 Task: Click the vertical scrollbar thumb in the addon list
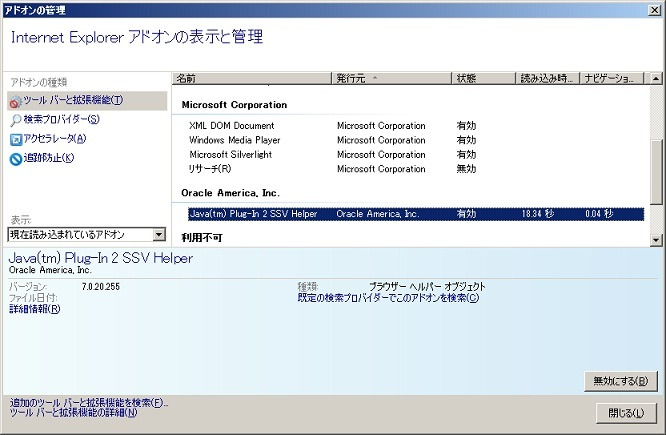[x=656, y=172]
